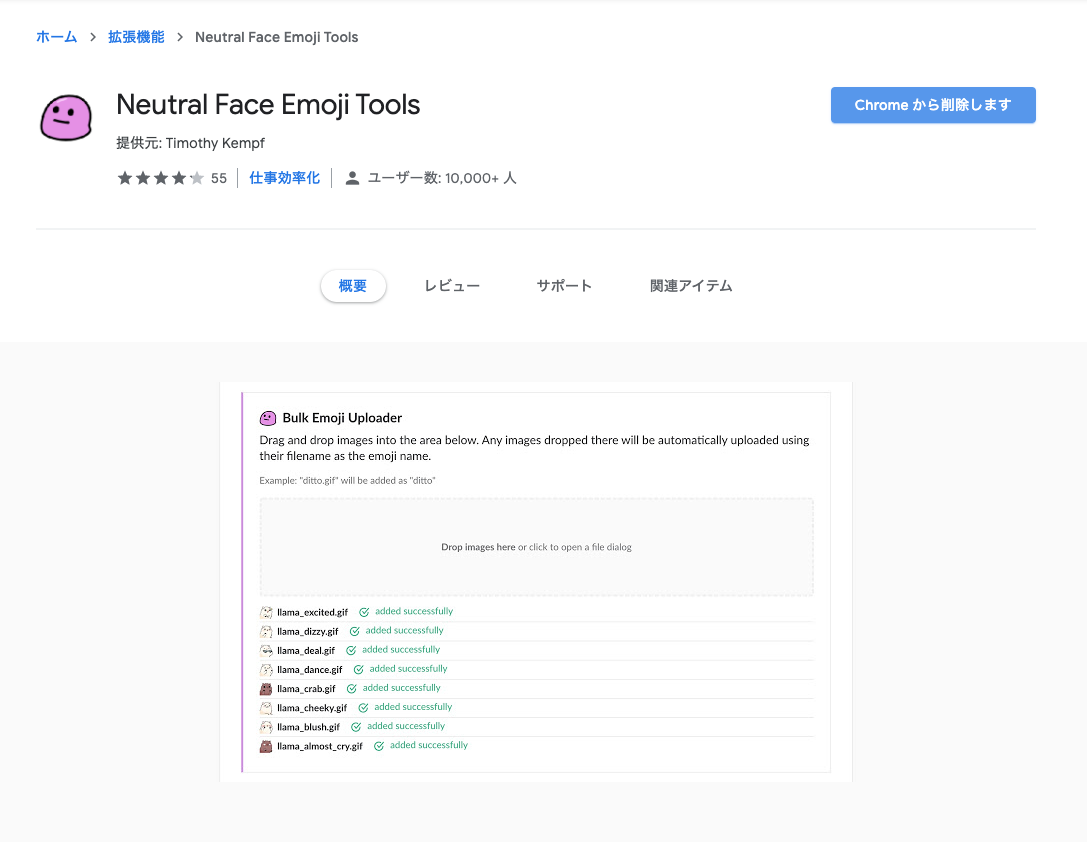
Task: Click the 'llama_almost_cry.gif' file name
Action: (320, 746)
